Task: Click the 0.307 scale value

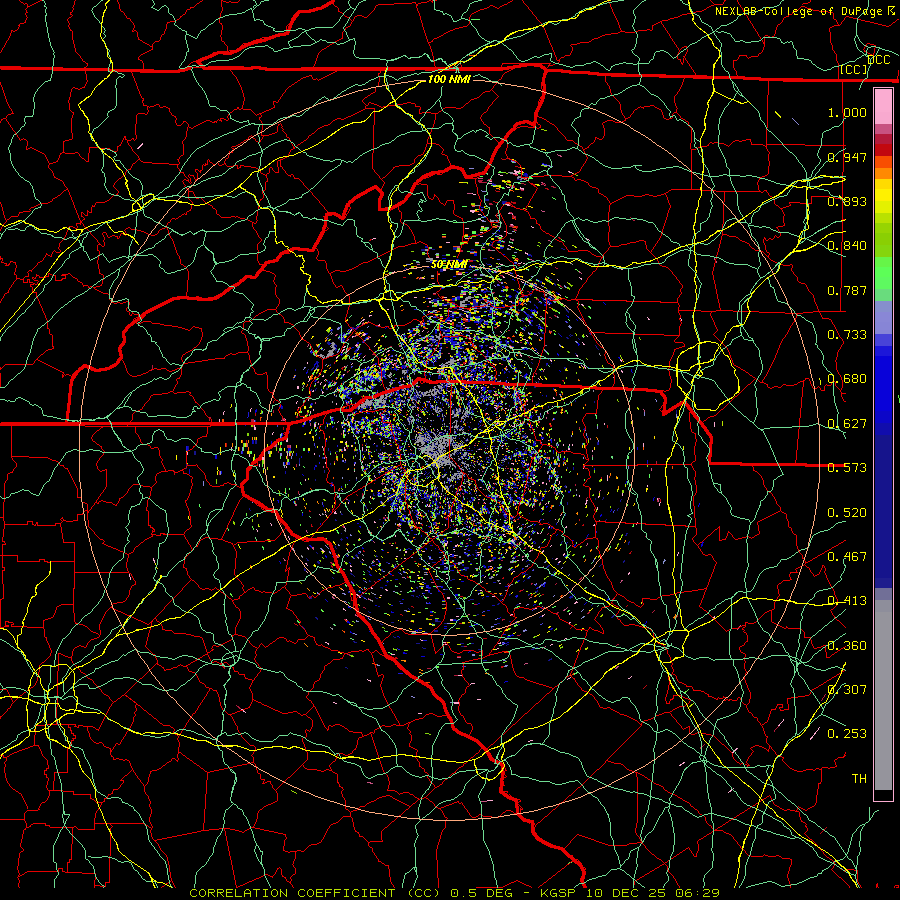Action: 847,689
